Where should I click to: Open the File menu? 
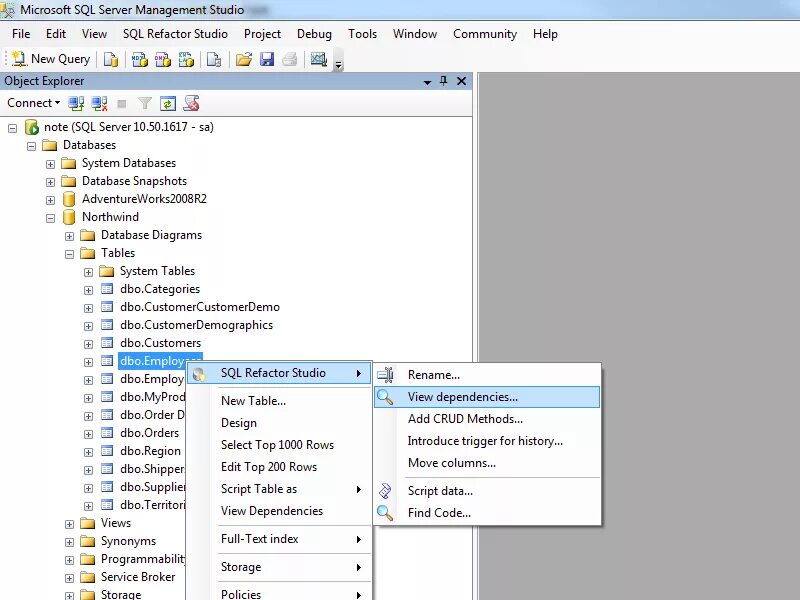click(x=21, y=34)
